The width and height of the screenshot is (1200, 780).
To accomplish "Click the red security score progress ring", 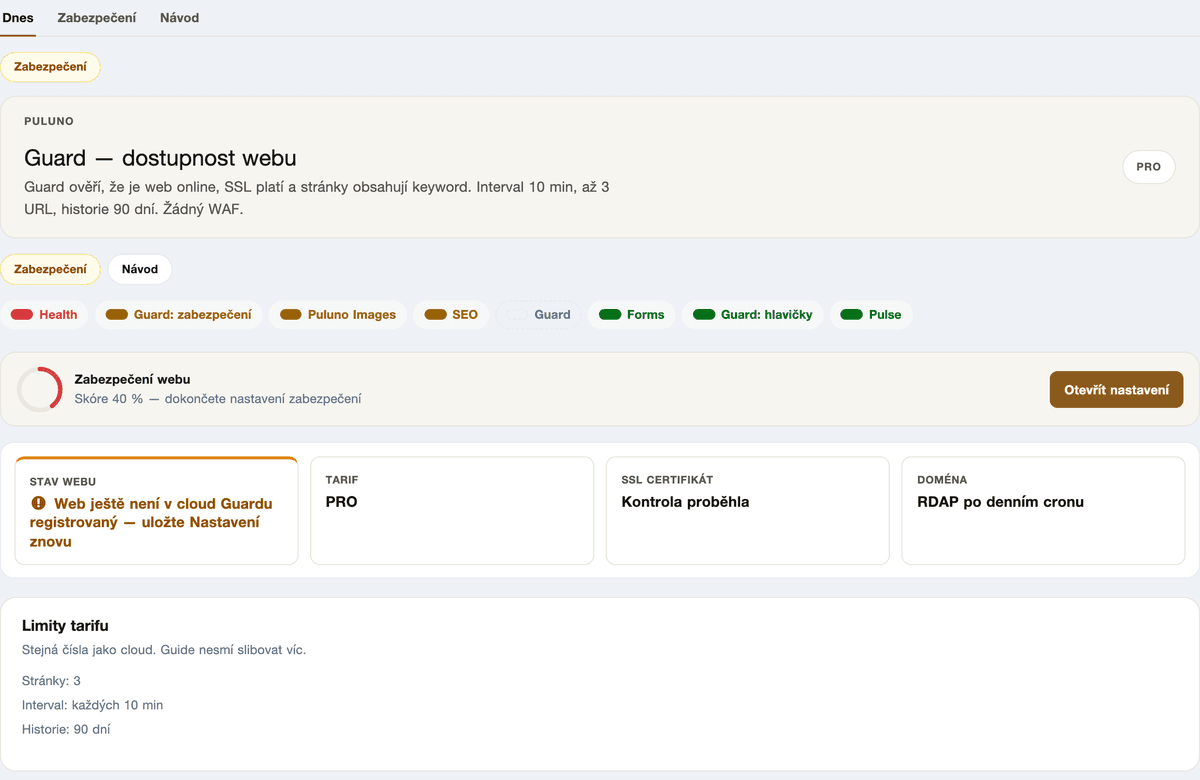I will (41, 389).
